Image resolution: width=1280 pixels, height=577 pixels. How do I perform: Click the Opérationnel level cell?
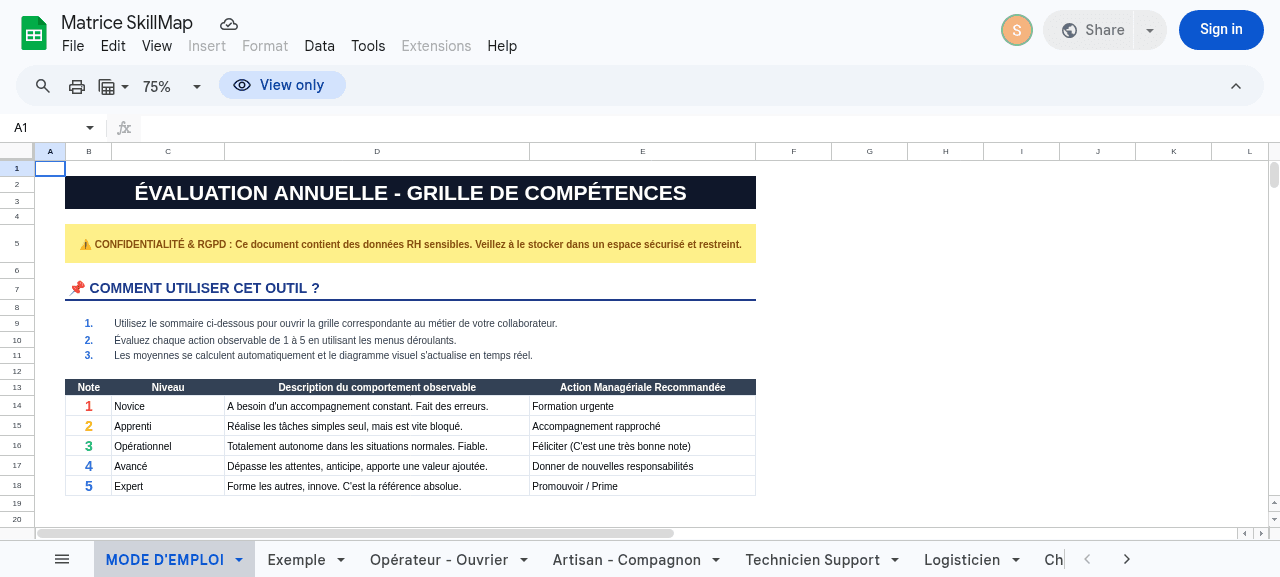(168, 446)
